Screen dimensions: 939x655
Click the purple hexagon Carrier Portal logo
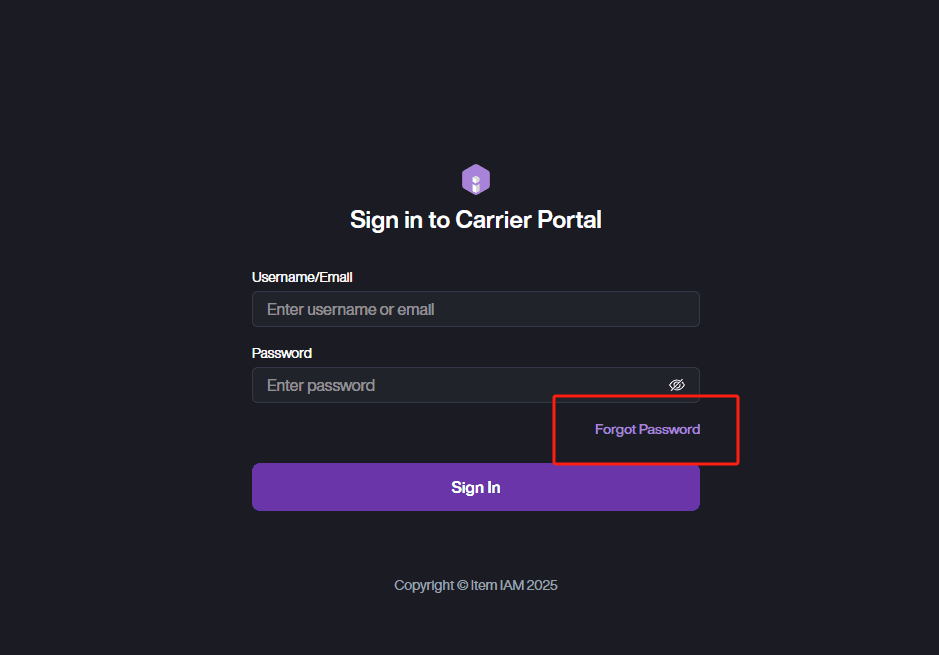tap(476, 180)
